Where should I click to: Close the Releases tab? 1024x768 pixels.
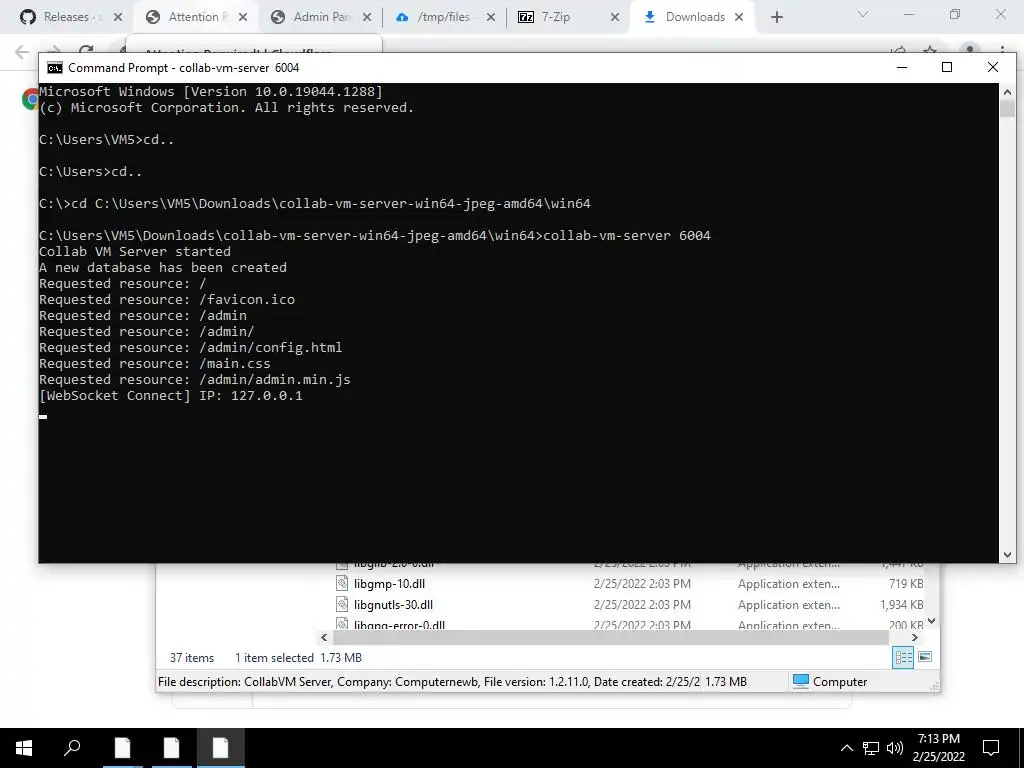click(x=118, y=17)
